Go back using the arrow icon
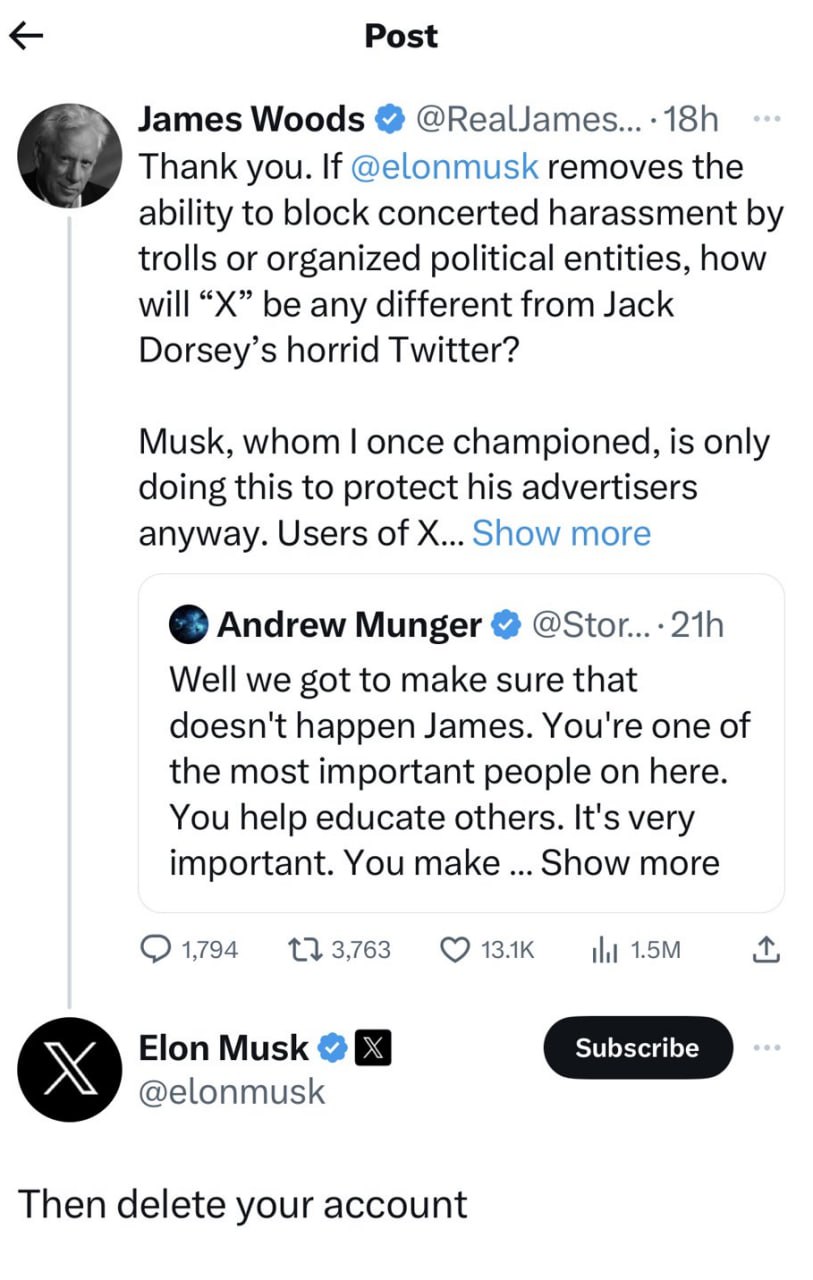 (x=27, y=37)
